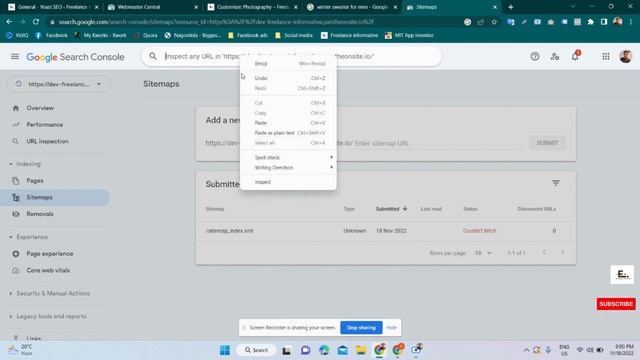Image resolution: width=640 pixels, height=360 pixels.
Task: Sort the table by Submitted column
Action: coord(391,209)
